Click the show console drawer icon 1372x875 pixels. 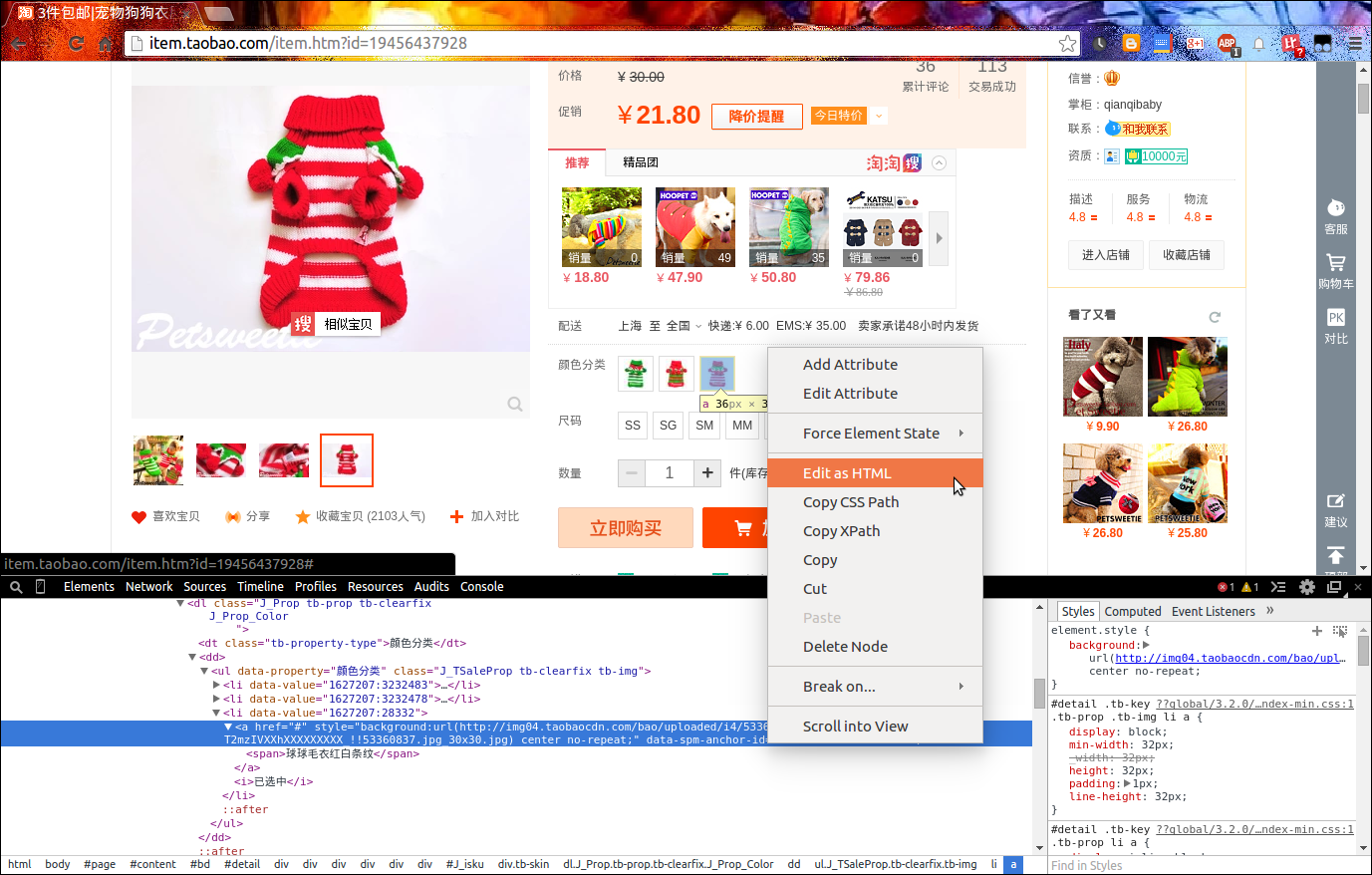pyautogui.click(x=1278, y=587)
